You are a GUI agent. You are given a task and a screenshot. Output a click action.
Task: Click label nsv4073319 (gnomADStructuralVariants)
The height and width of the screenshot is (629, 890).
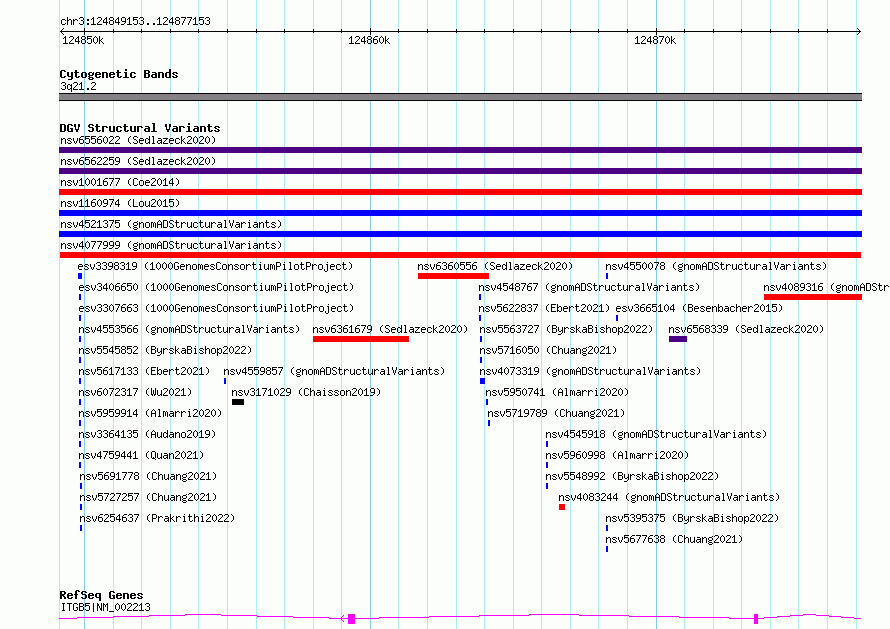[x=590, y=371]
